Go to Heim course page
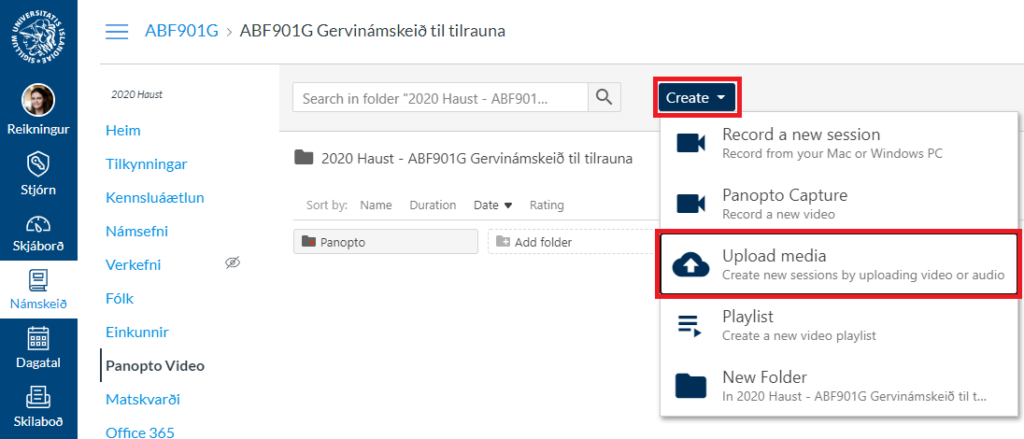 coord(123,131)
